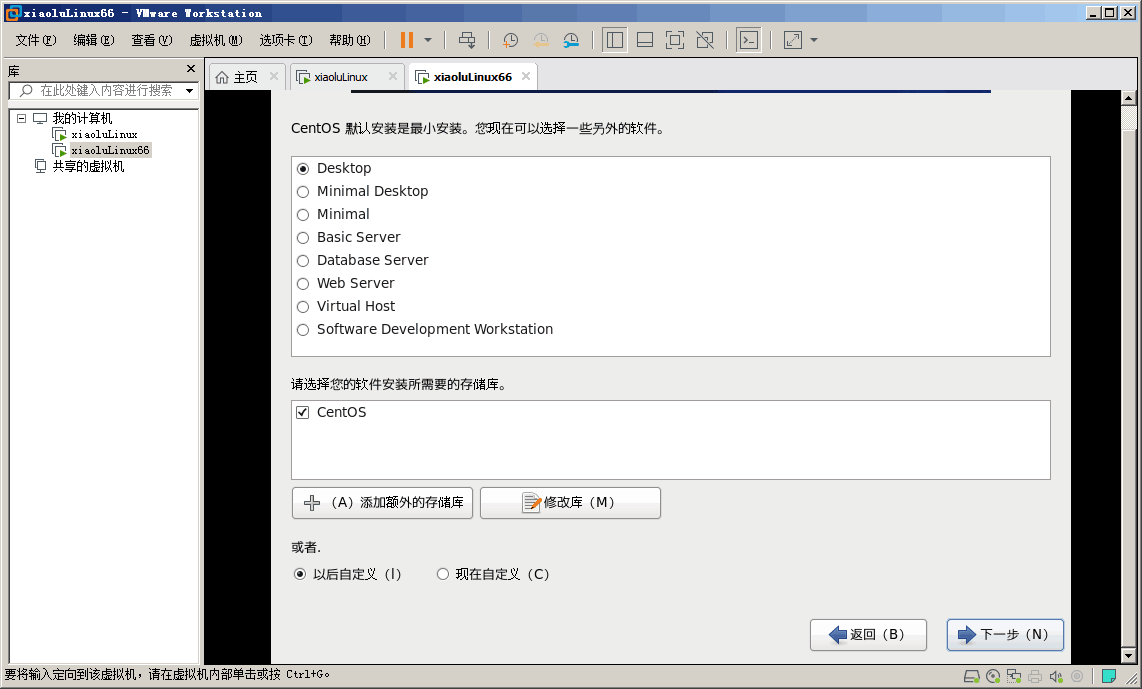Click the CD/DVD drive status icon

click(993, 677)
